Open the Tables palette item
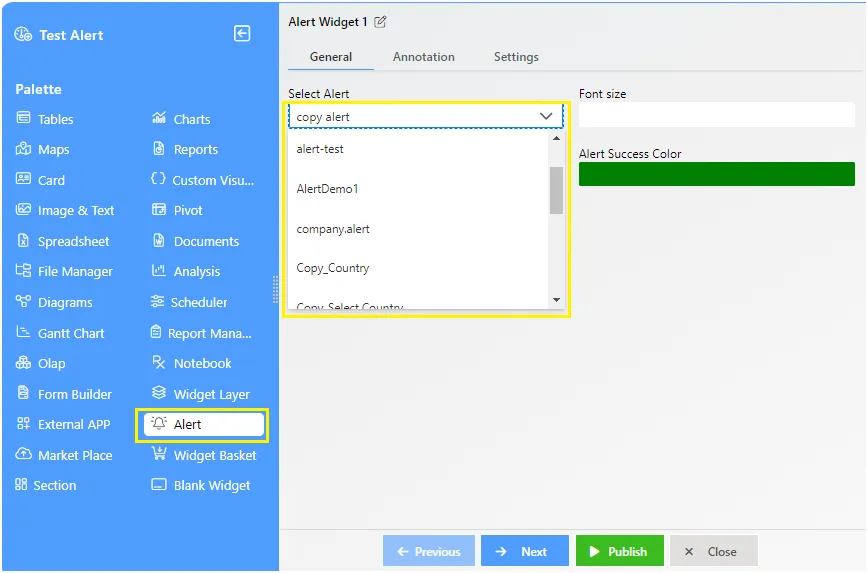The height and width of the screenshot is (573, 868). [45, 119]
